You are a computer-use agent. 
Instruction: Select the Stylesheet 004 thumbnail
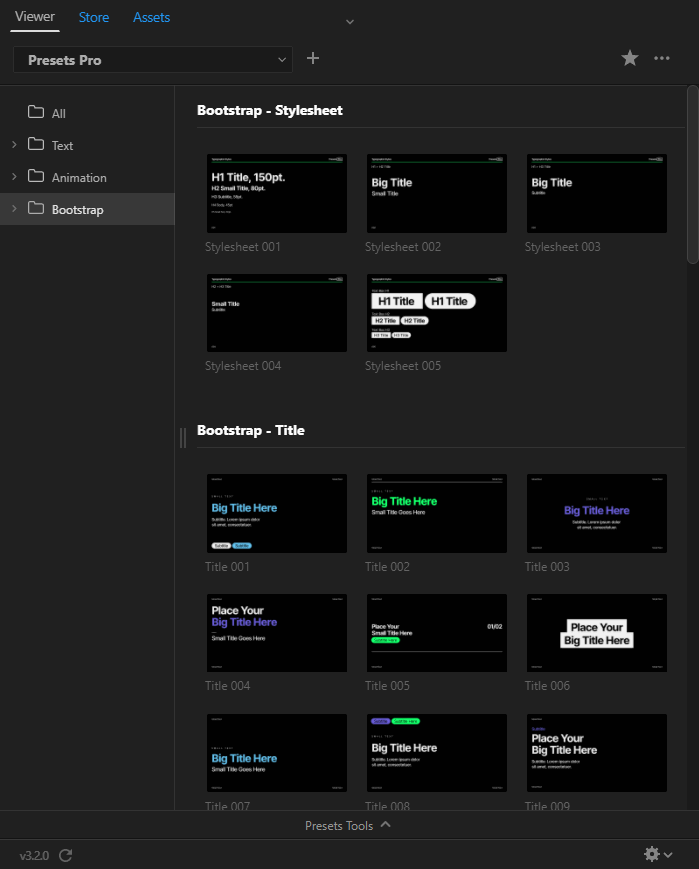277,313
